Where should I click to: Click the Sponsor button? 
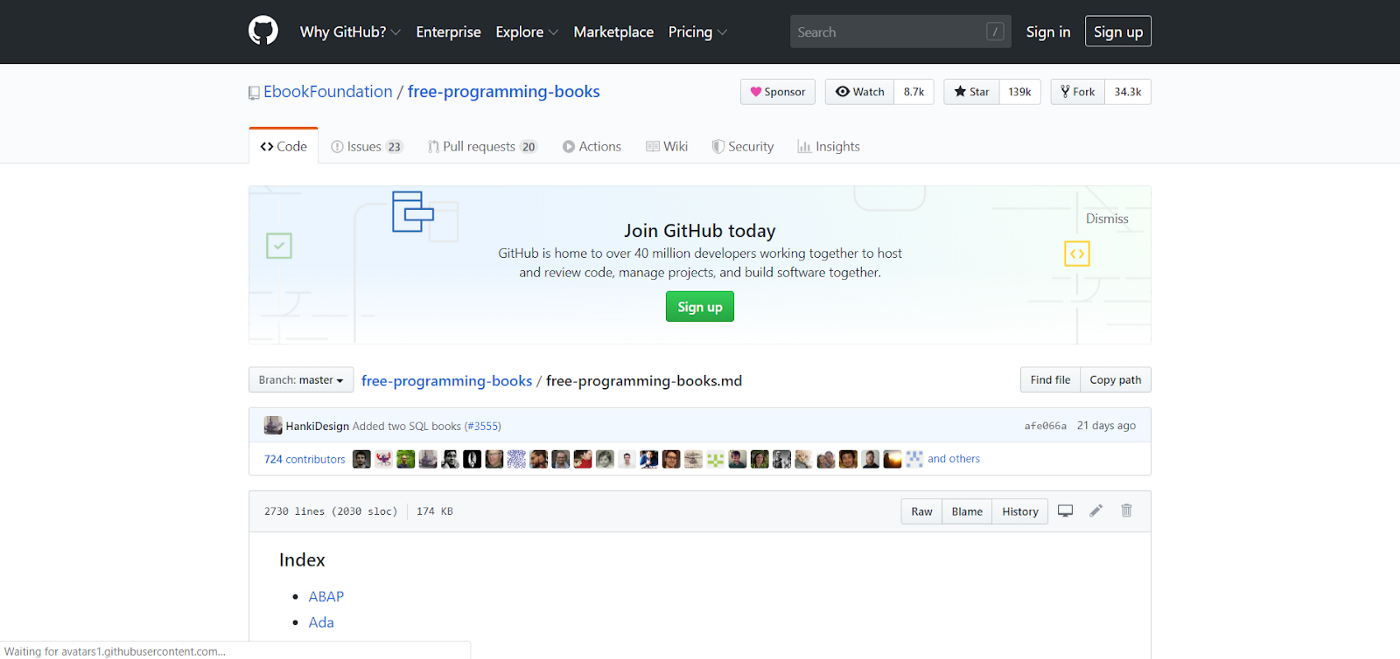pyautogui.click(x=778, y=92)
